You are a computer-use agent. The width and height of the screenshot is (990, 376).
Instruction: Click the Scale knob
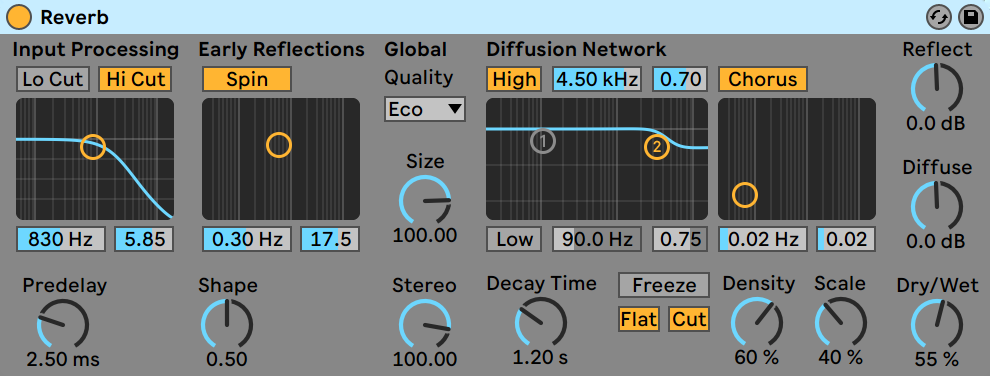coord(840,322)
